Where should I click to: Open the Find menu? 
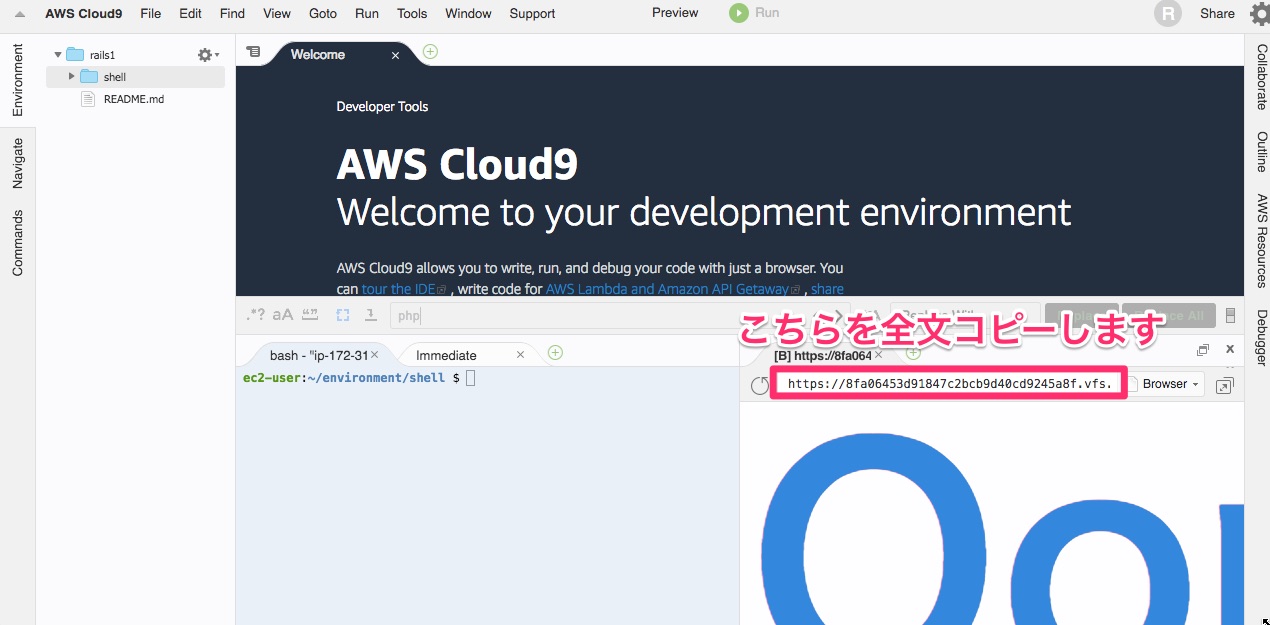click(232, 13)
